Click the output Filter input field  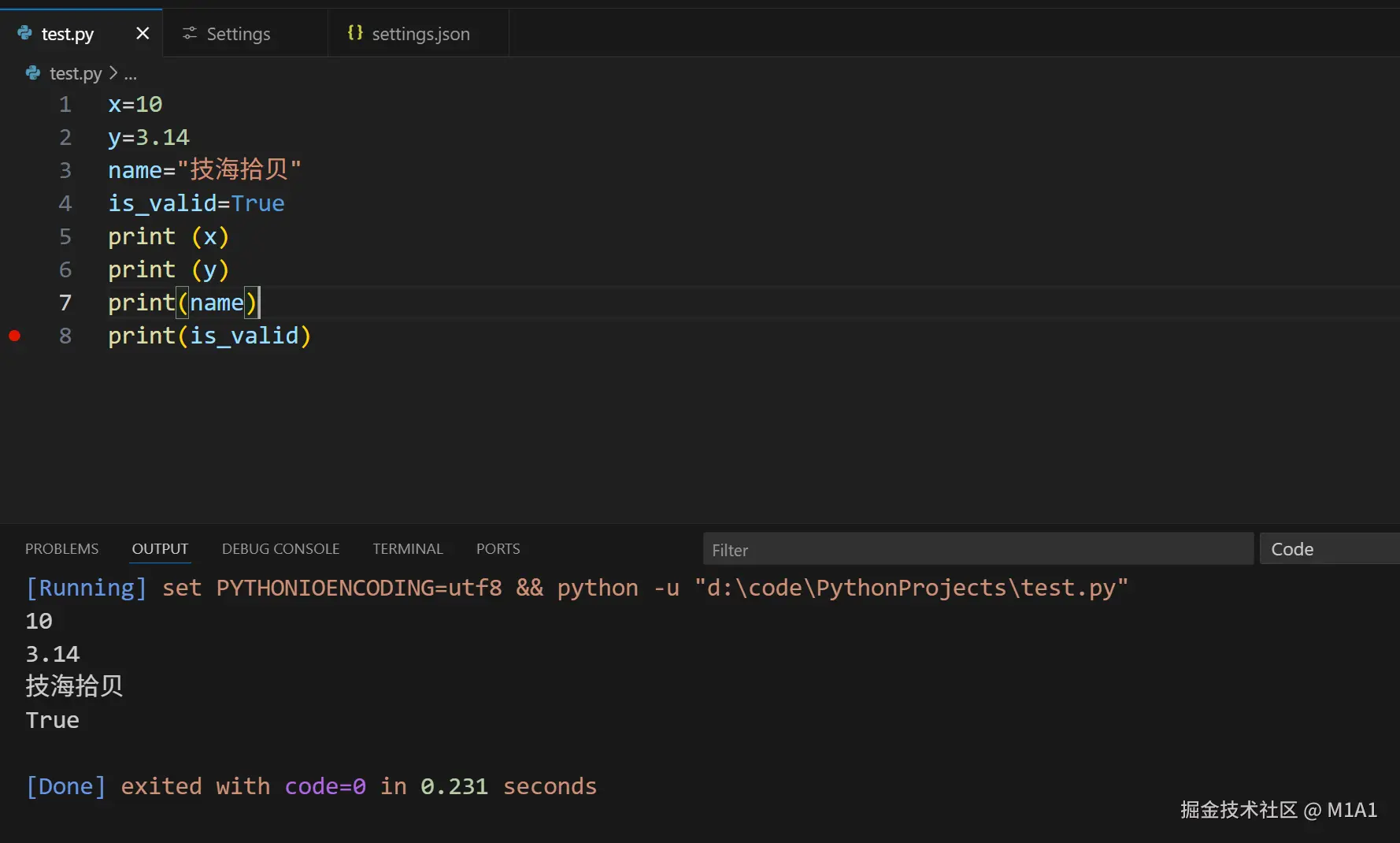pyautogui.click(x=978, y=549)
